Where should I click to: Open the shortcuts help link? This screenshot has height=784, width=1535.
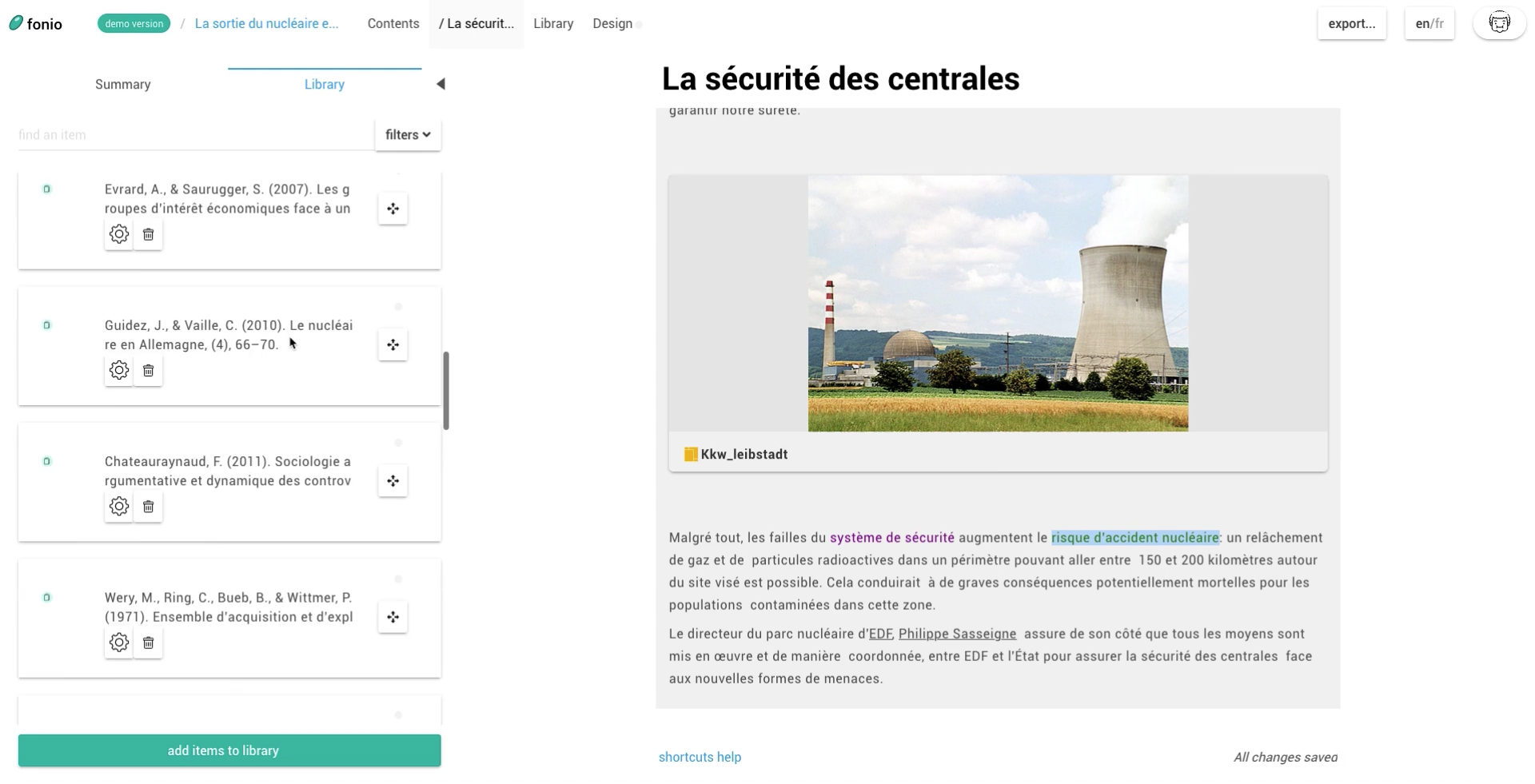coord(699,757)
